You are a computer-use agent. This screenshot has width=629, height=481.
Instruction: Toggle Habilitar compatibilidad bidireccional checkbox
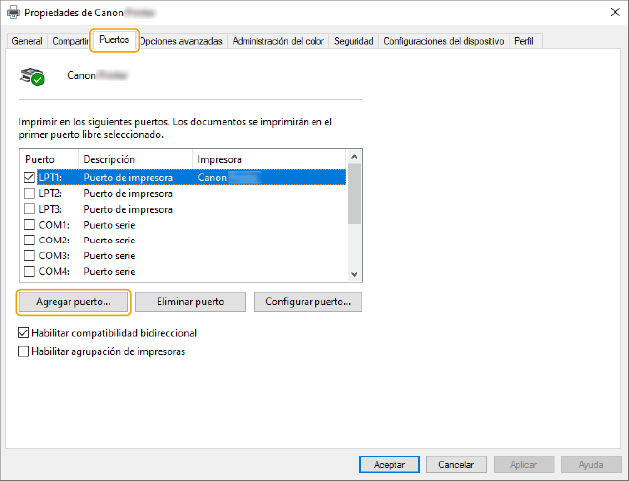click(24, 333)
